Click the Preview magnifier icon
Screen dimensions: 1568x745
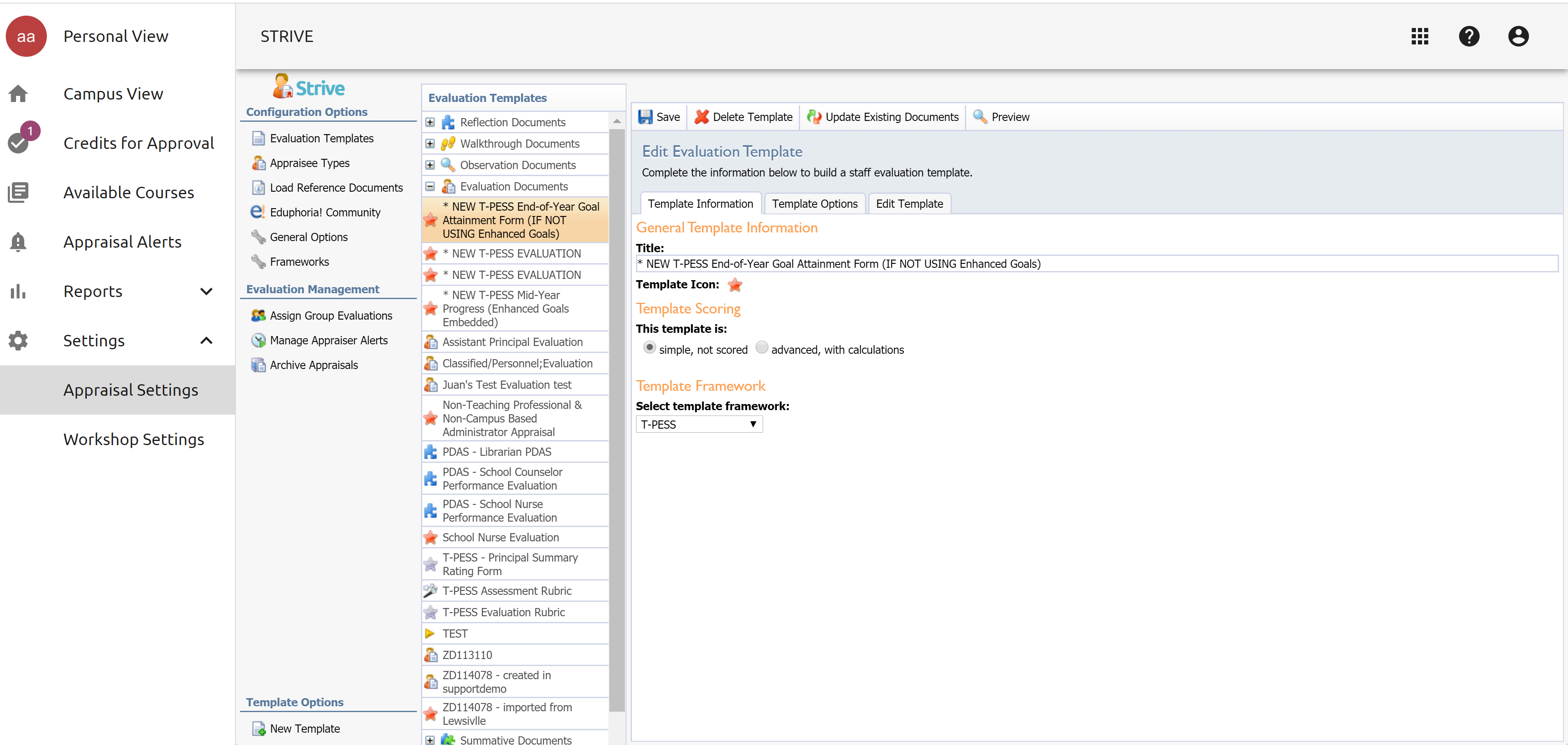pos(980,117)
